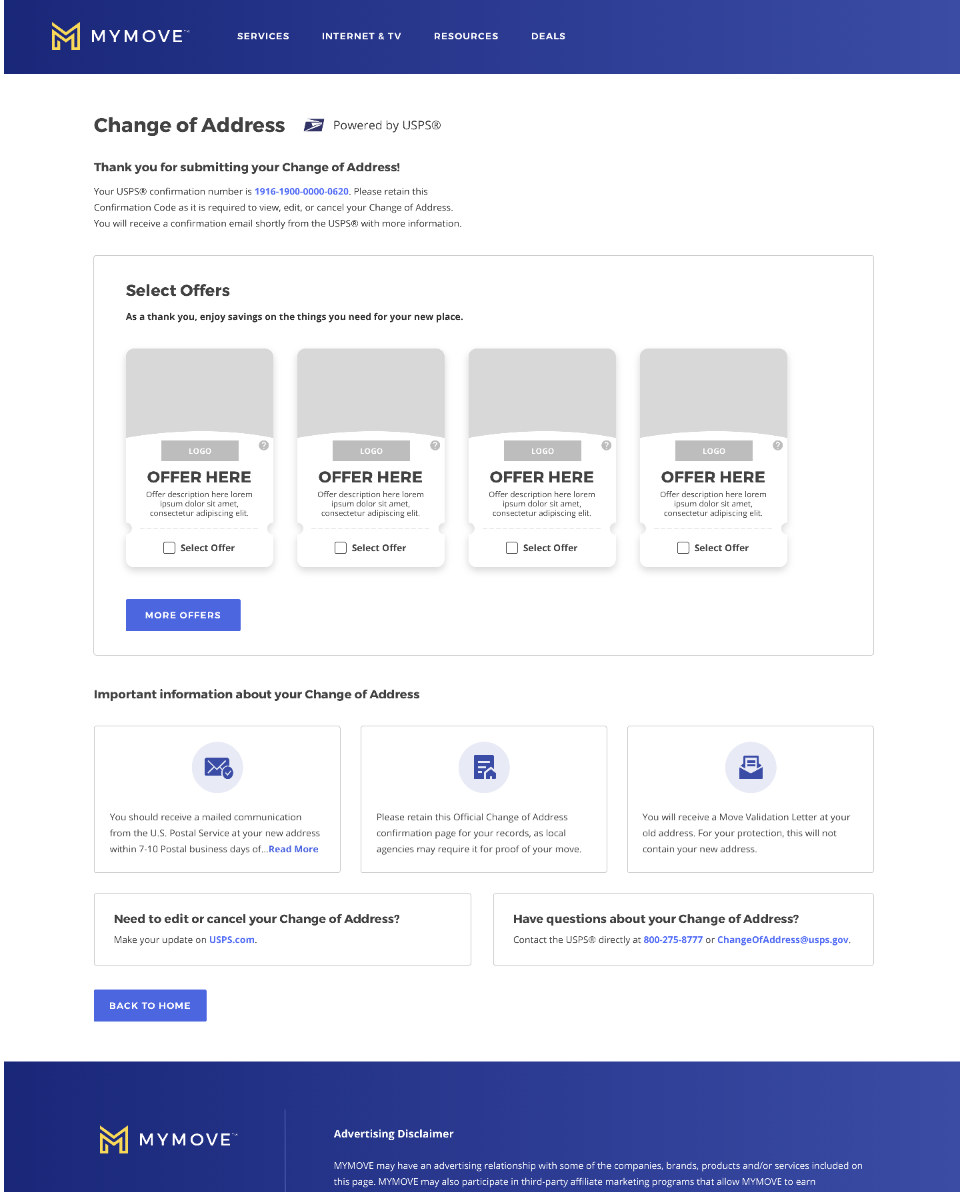This screenshot has width=960, height=1192.
Task: Click the third offer card image placeholder
Action: click(x=542, y=392)
